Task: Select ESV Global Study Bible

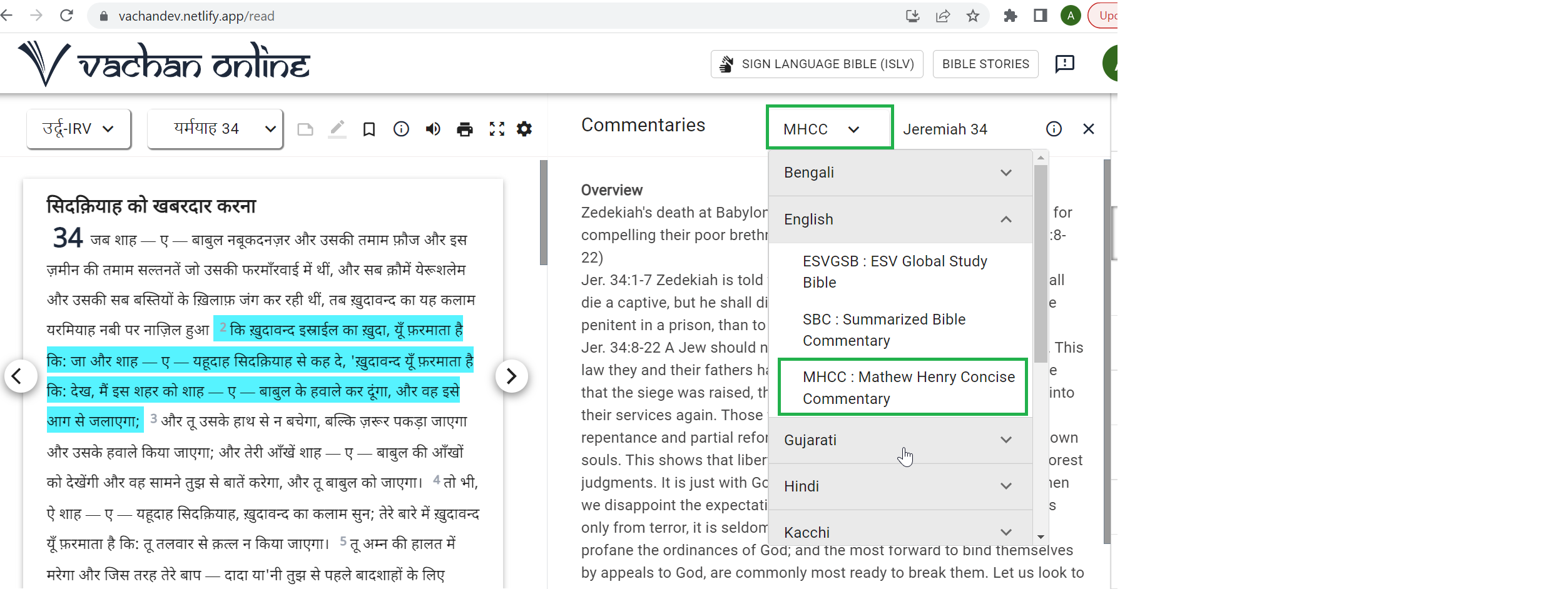Action: click(895, 272)
